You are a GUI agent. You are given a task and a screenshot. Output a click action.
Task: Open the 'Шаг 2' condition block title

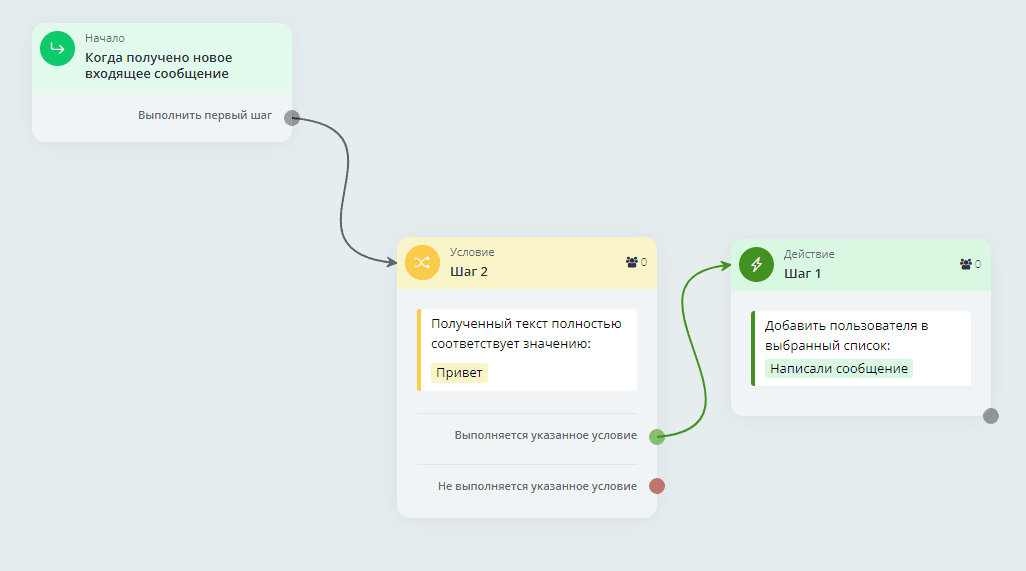pos(469,272)
